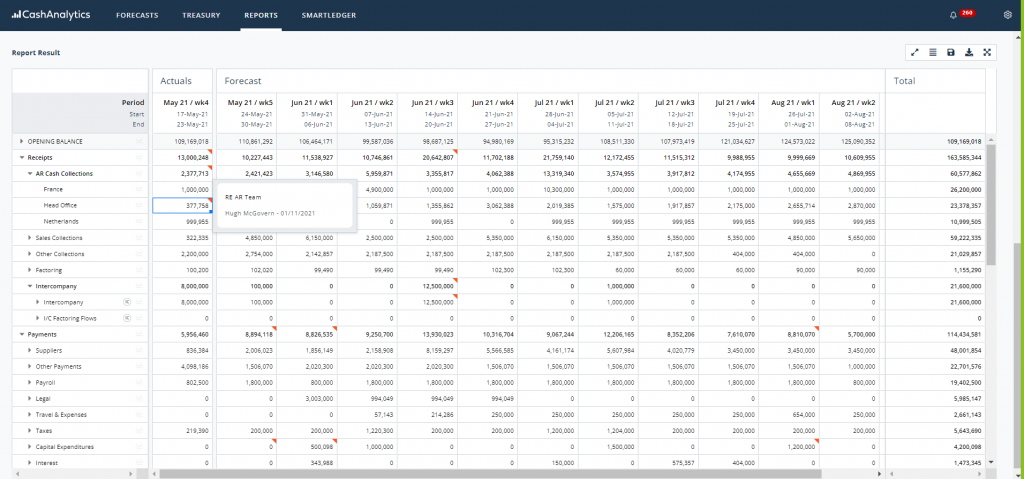This screenshot has height=479, width=1024.
Task: Open the SmartLedger menu
Action: click(x=328, y=15)
